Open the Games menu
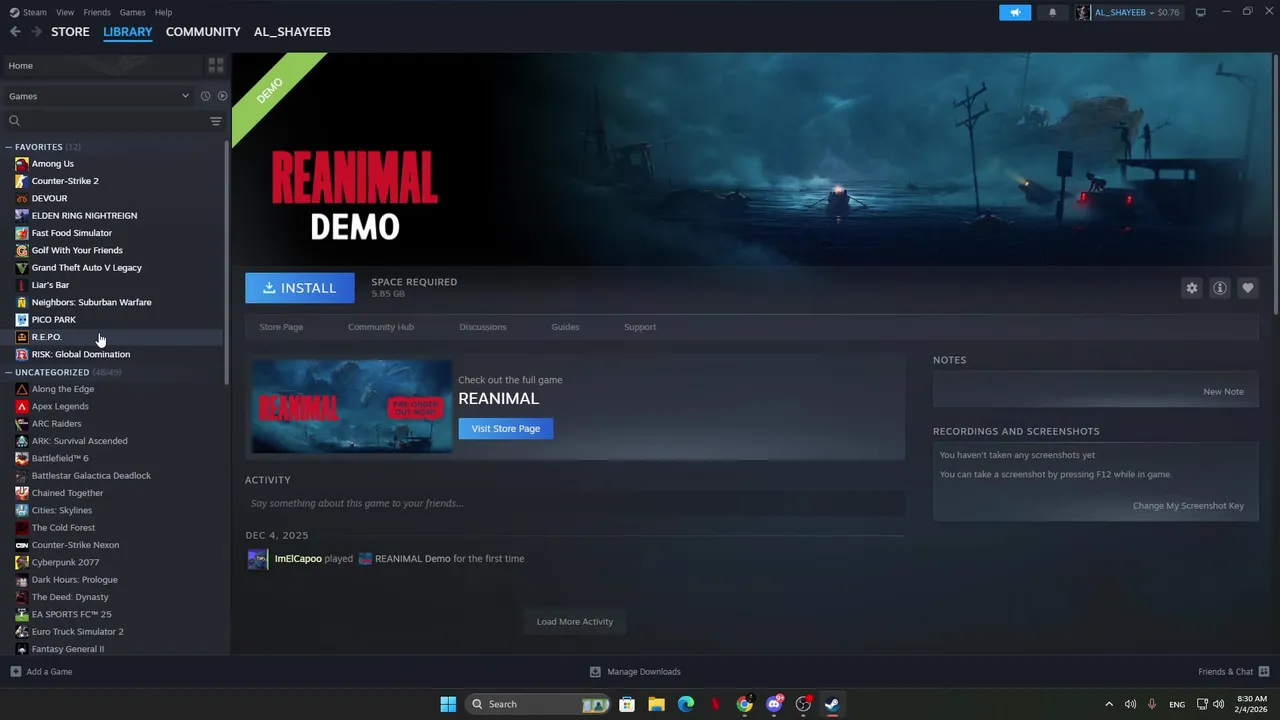This screenshot has height=720, width=1280. click(x=132, y=12)
